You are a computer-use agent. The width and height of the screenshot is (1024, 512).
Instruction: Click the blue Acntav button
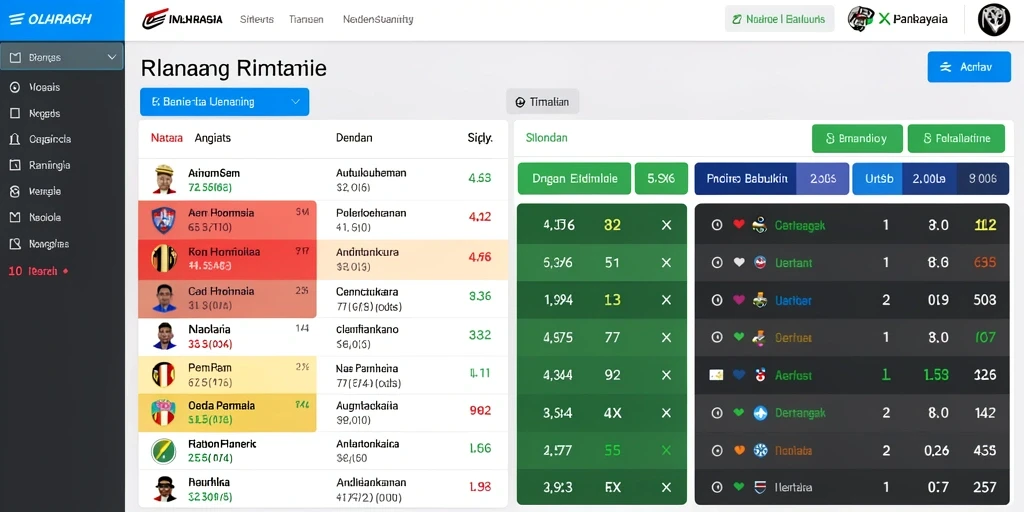[969, 67]
